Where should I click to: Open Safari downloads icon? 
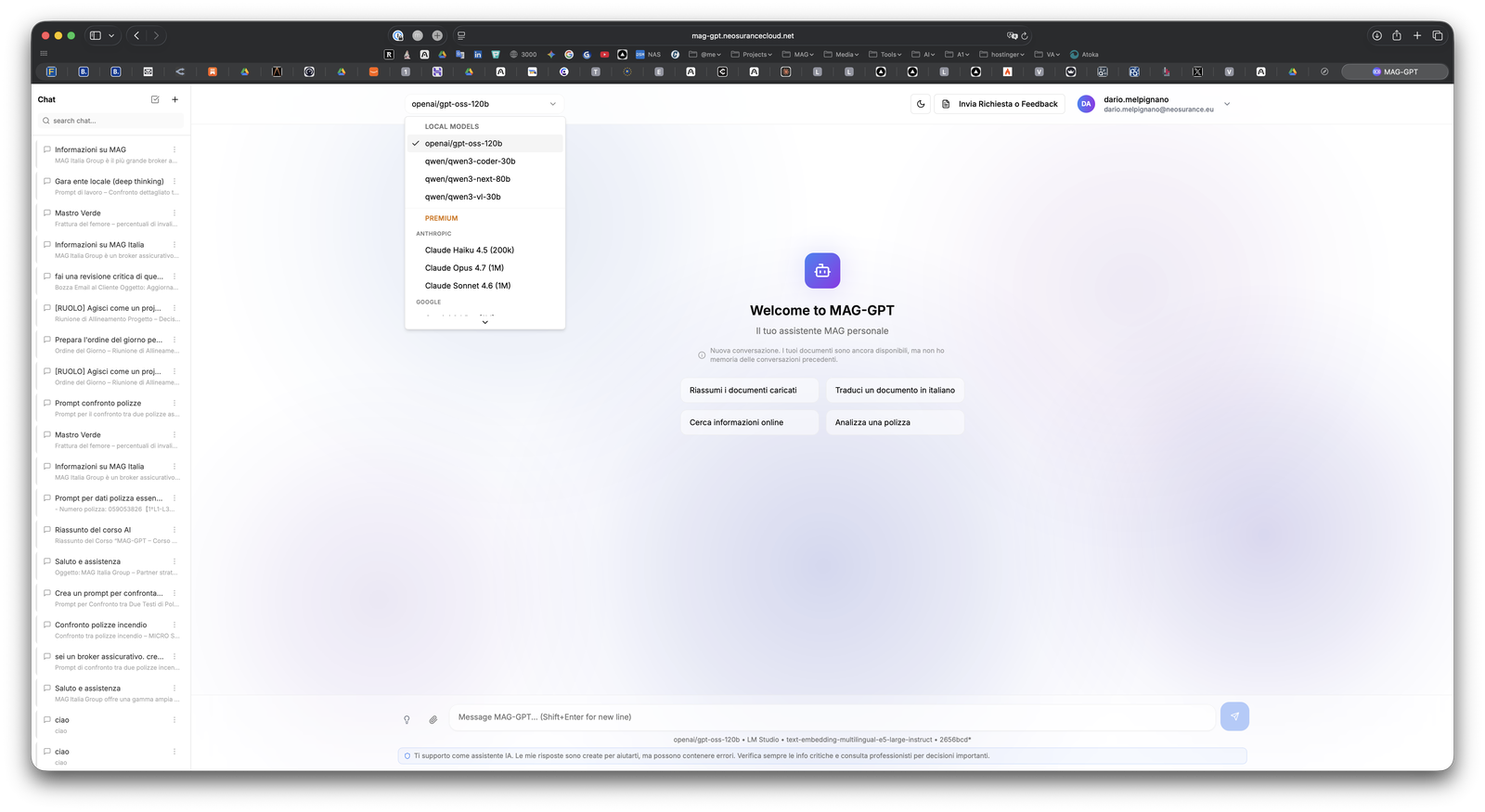[x=1376, y=35]
